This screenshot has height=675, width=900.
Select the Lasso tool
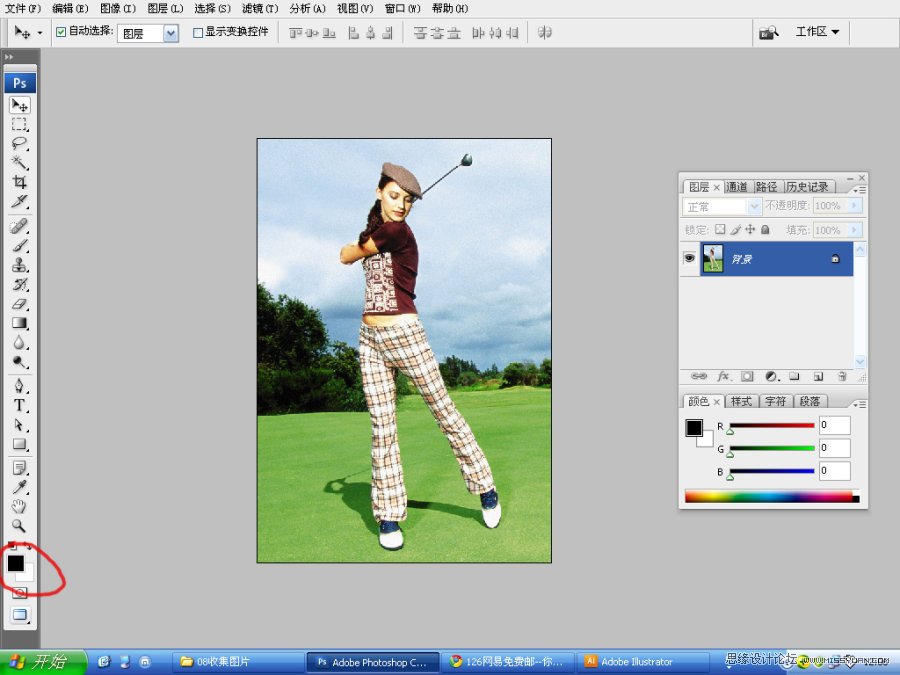click(19, 143)
